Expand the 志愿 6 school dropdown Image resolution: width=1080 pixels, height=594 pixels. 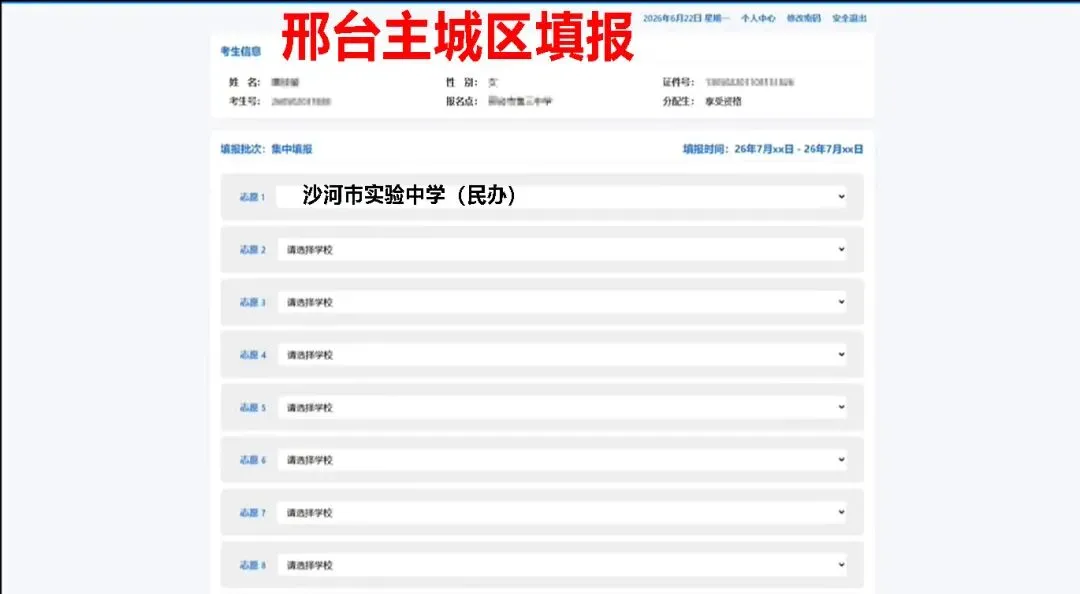click(x=562, y=460)
